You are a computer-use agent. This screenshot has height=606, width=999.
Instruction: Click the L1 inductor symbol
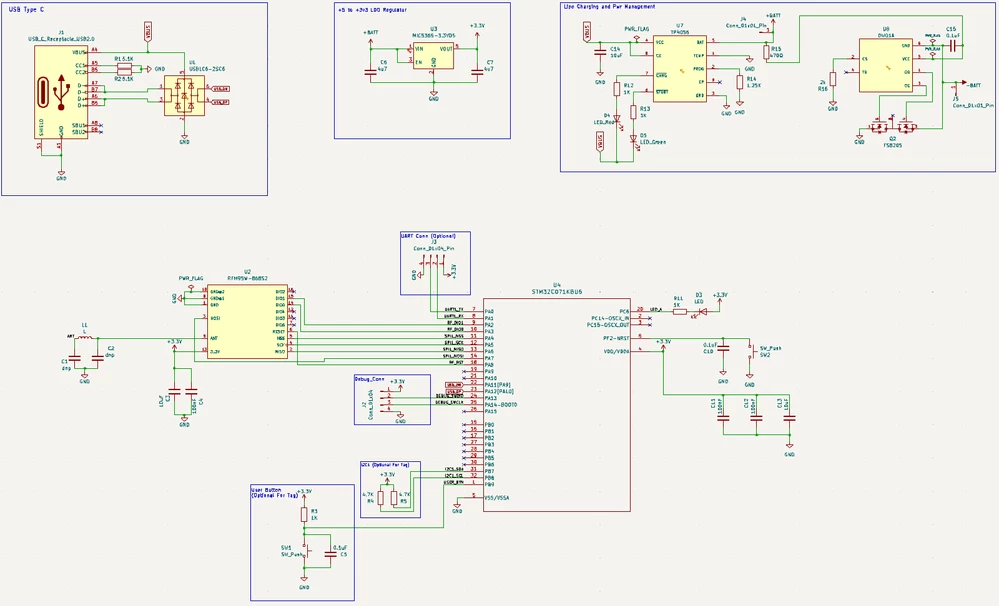(84, 338)
